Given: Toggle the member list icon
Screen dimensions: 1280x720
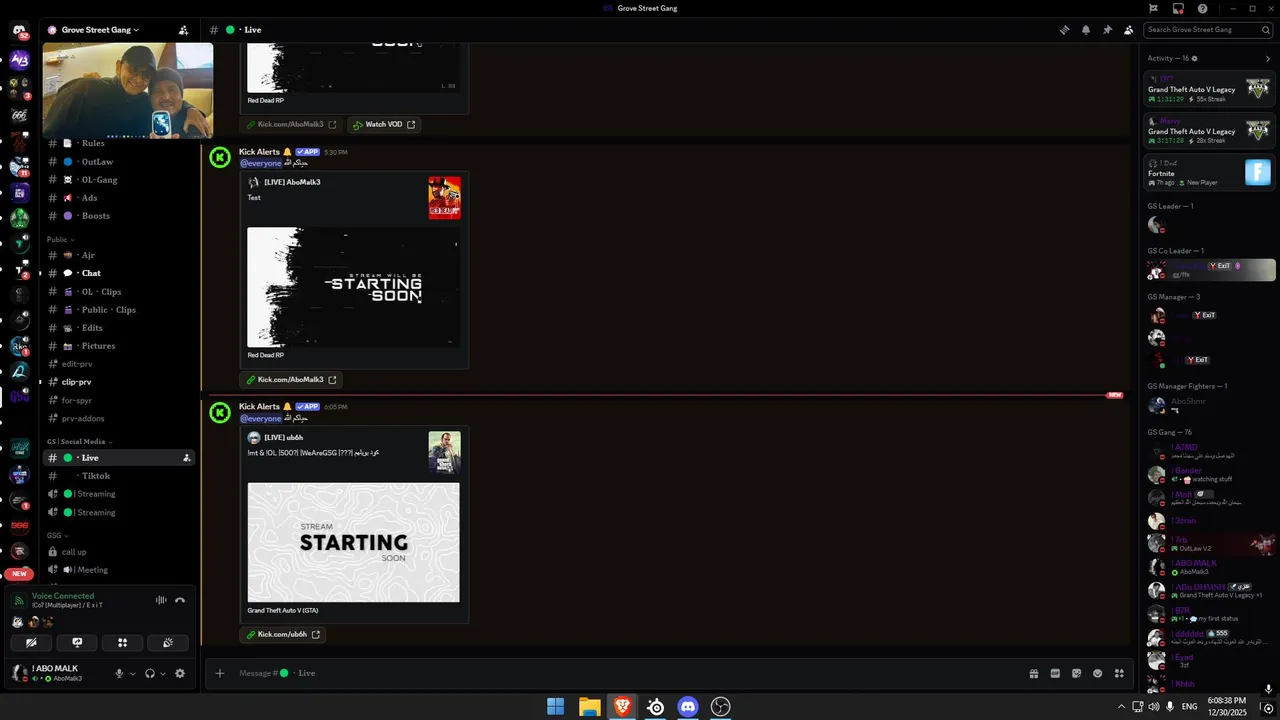Looking at the screenshot, I should tap(1129, 30).
